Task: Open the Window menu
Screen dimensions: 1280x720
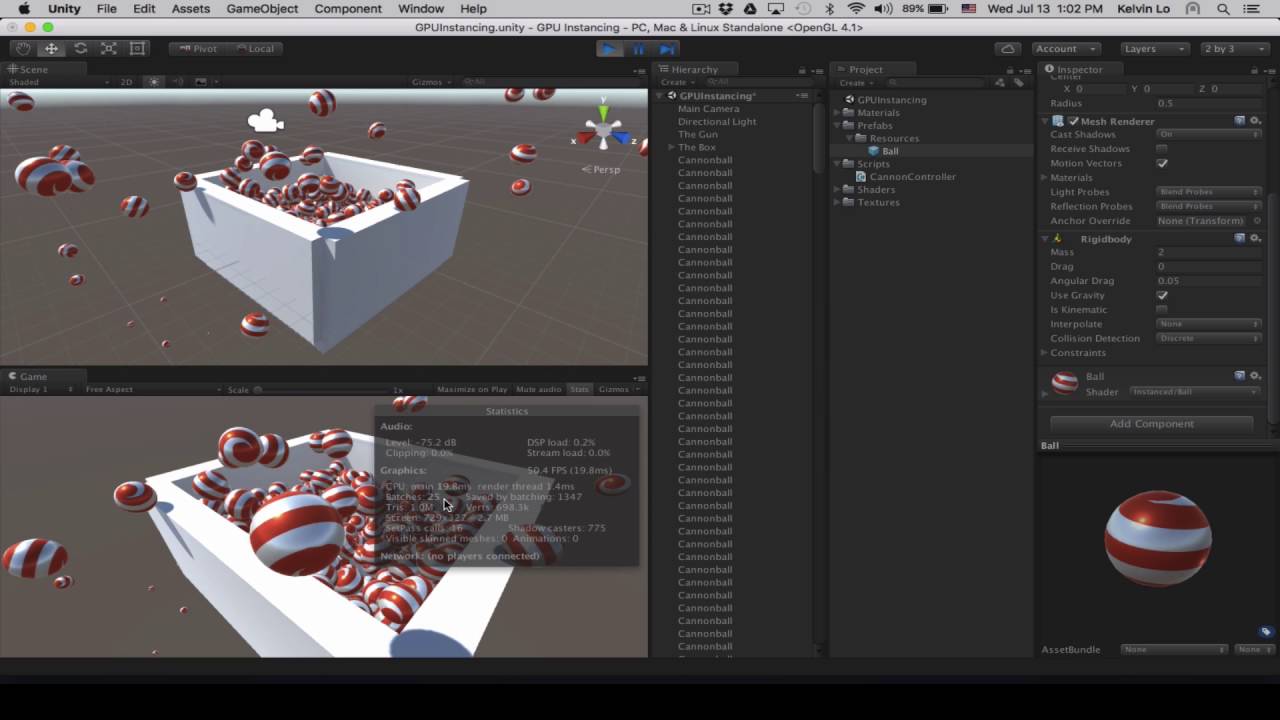Action: click(421, 9)
